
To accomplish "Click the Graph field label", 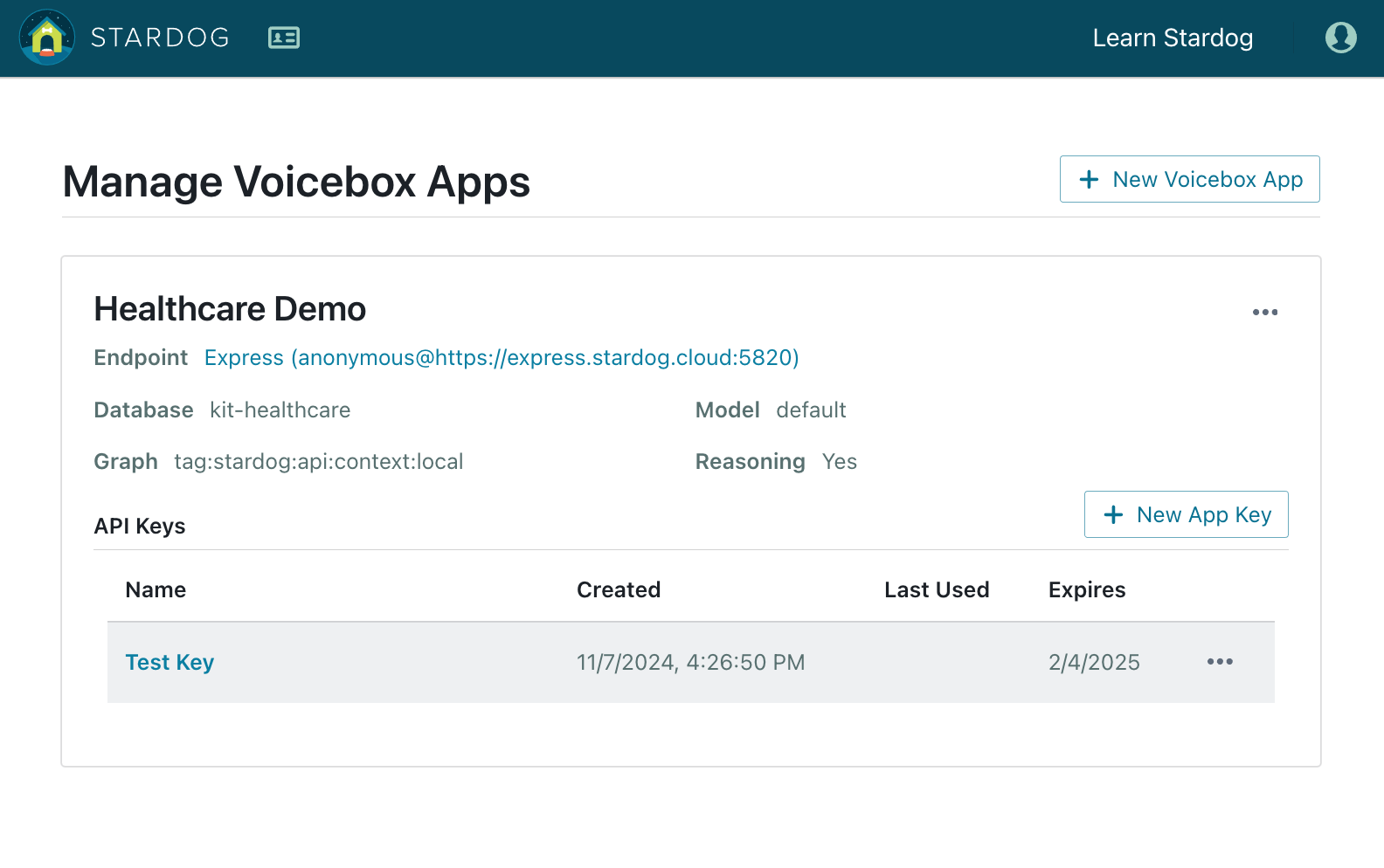I will 126,462.
